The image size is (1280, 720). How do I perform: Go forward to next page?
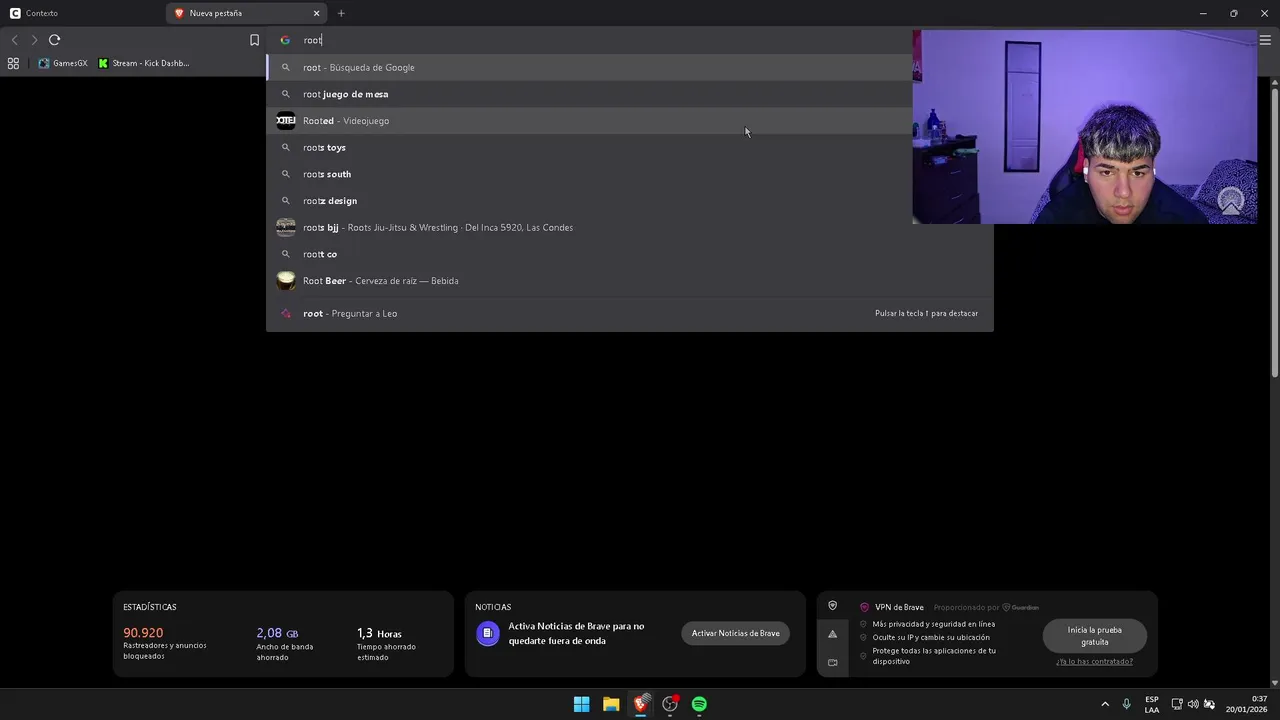click(34, 40)
